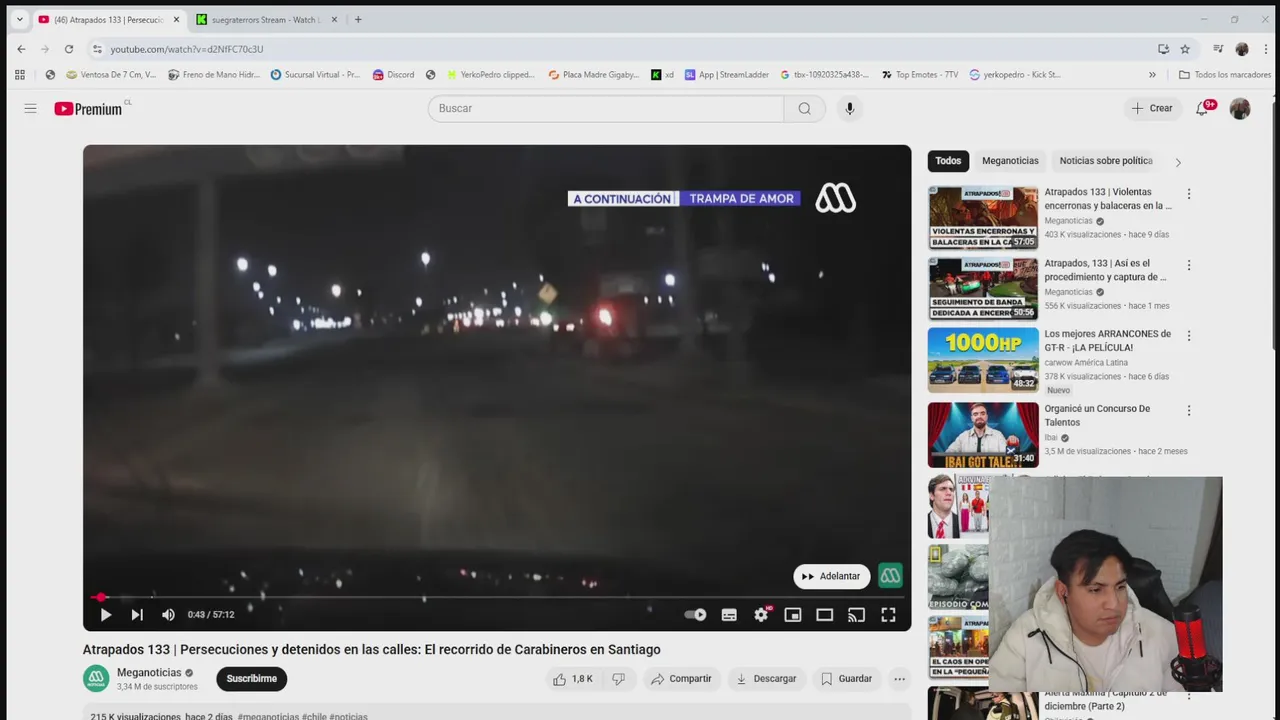
Task: Skip to the next video
Action: [x=137, y=615]
